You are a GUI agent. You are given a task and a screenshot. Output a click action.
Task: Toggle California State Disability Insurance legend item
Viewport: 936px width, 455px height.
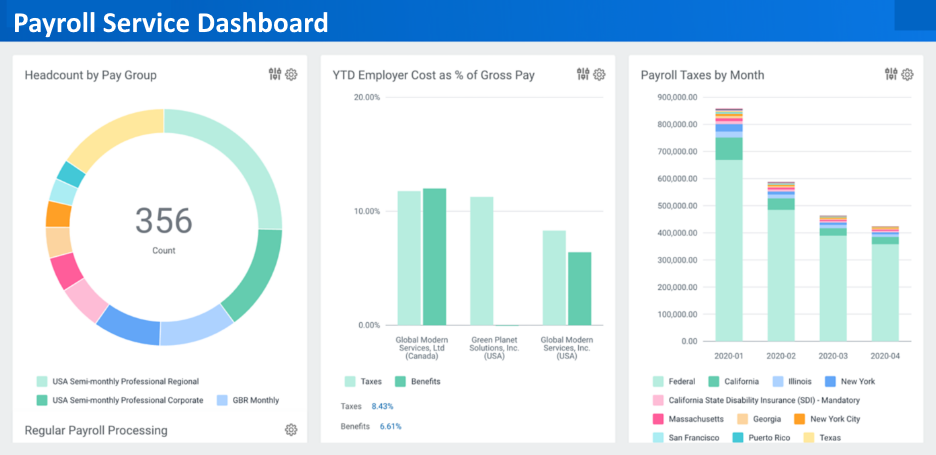756,400
